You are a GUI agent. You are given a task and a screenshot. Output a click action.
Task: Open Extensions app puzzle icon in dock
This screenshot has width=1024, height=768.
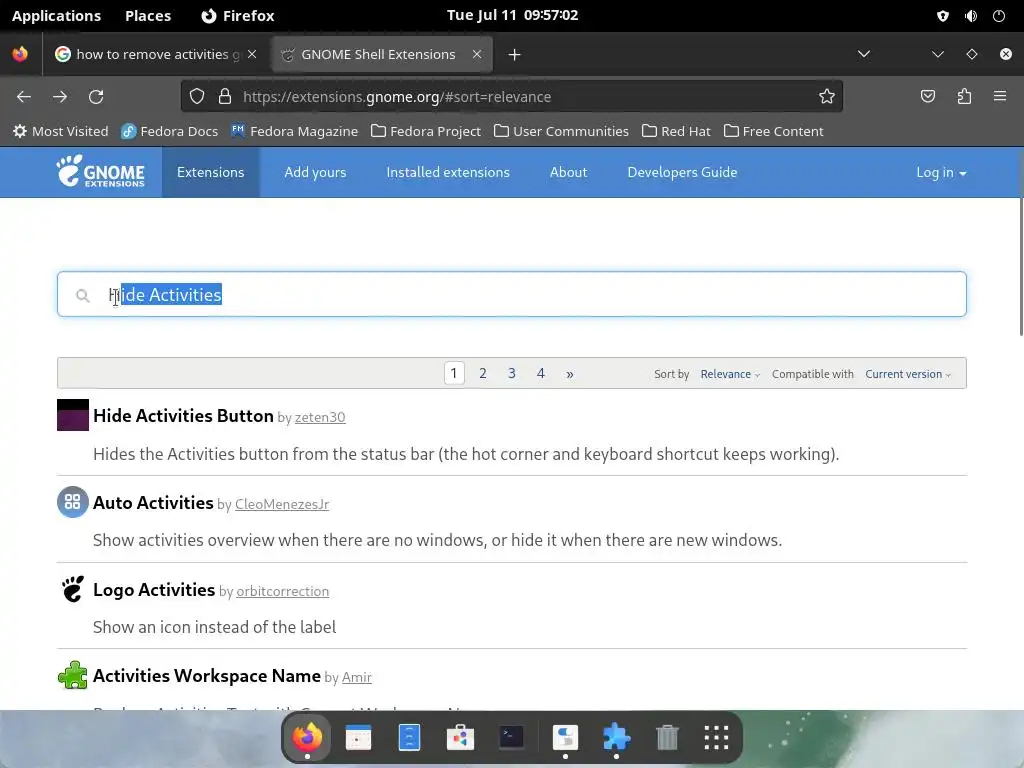click(616, 737)
